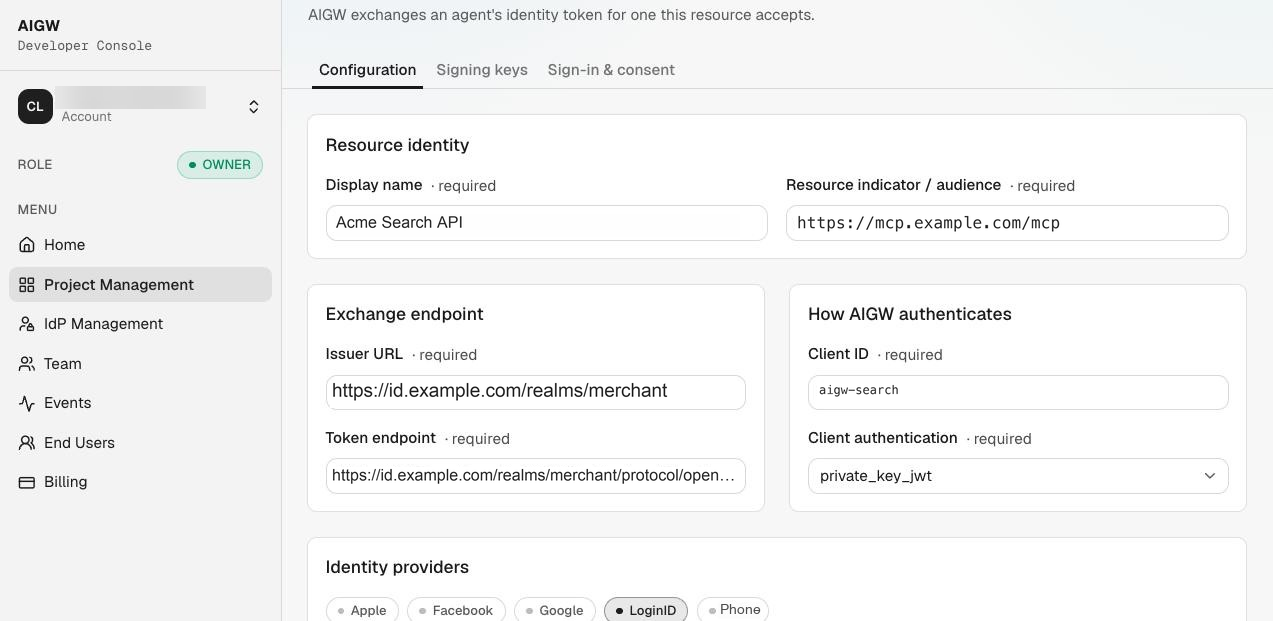Go to Project Management menu item

140,285
